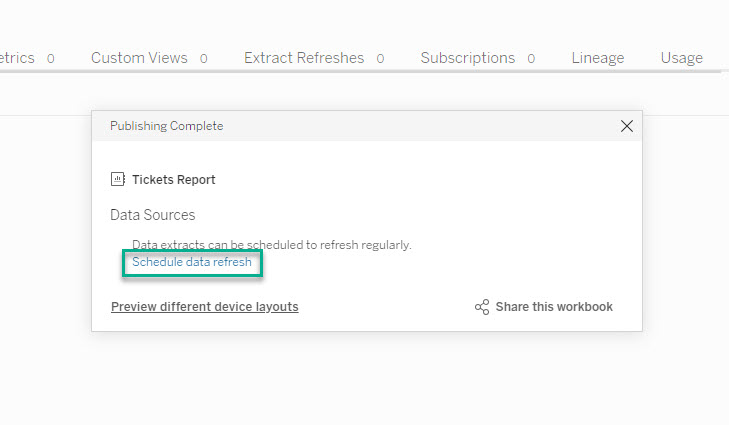Click the Schedule data refresh link
Image resolution: width=729 pixels, height=425 pixels.
192,263
